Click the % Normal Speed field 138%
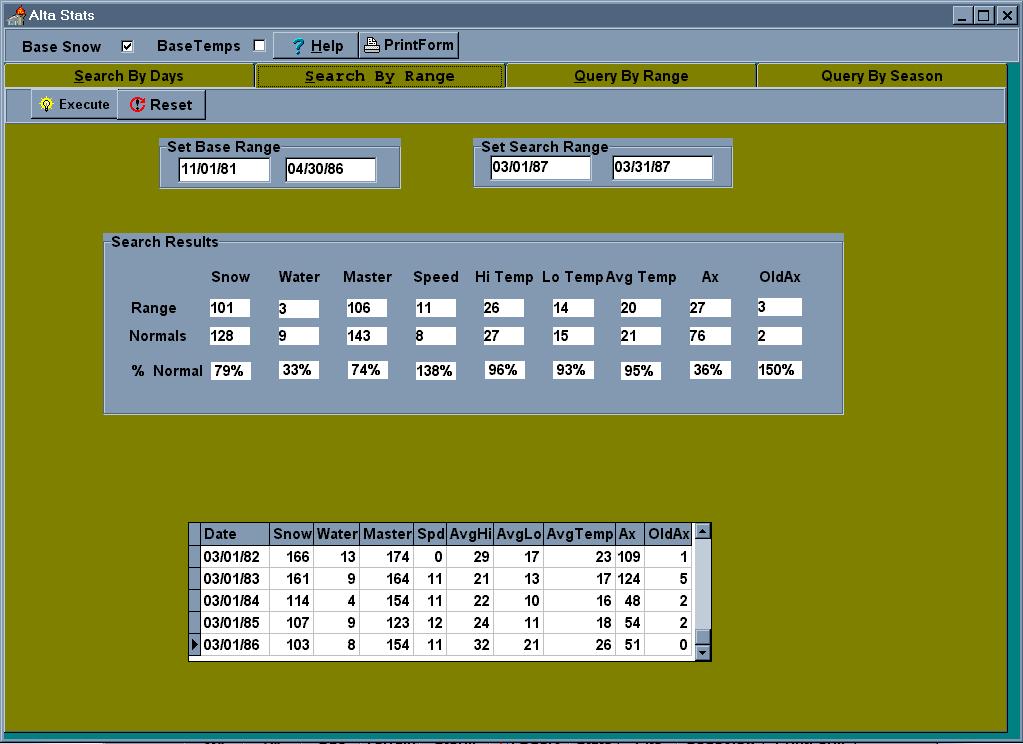This screenshot has height=744, width=1023. [435, 371]
